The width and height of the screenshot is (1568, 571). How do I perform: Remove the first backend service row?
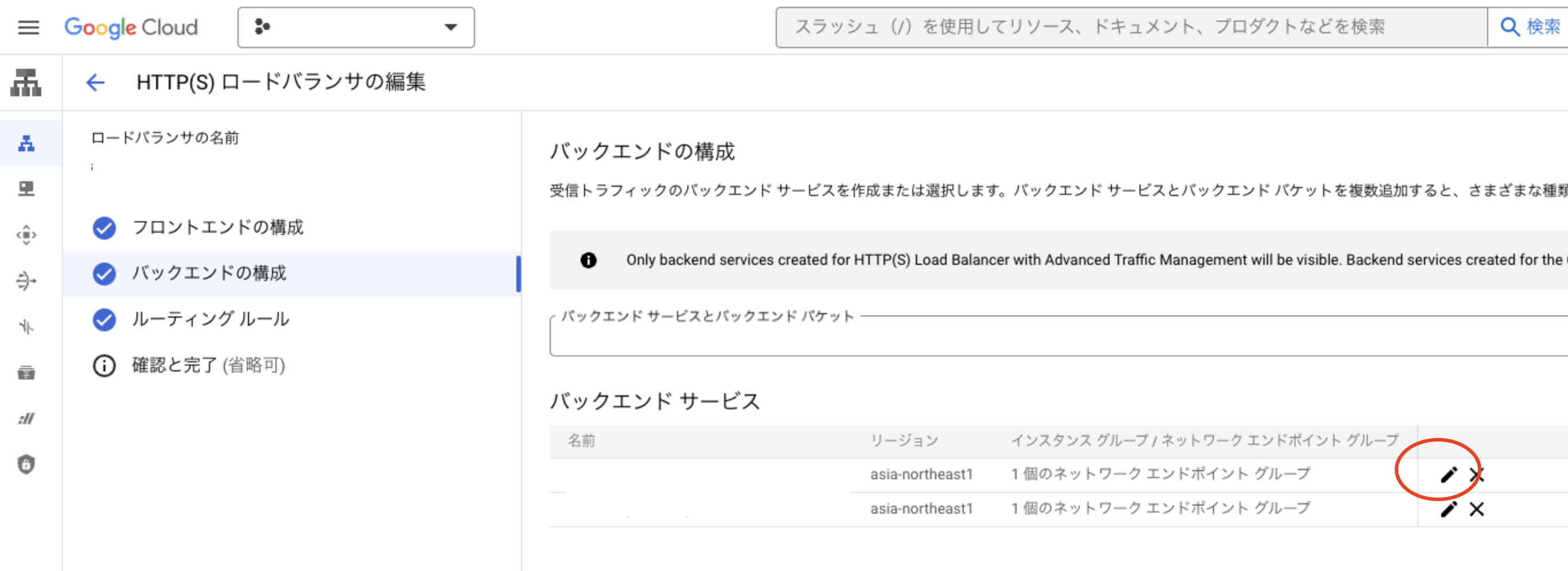point(1477,474)
